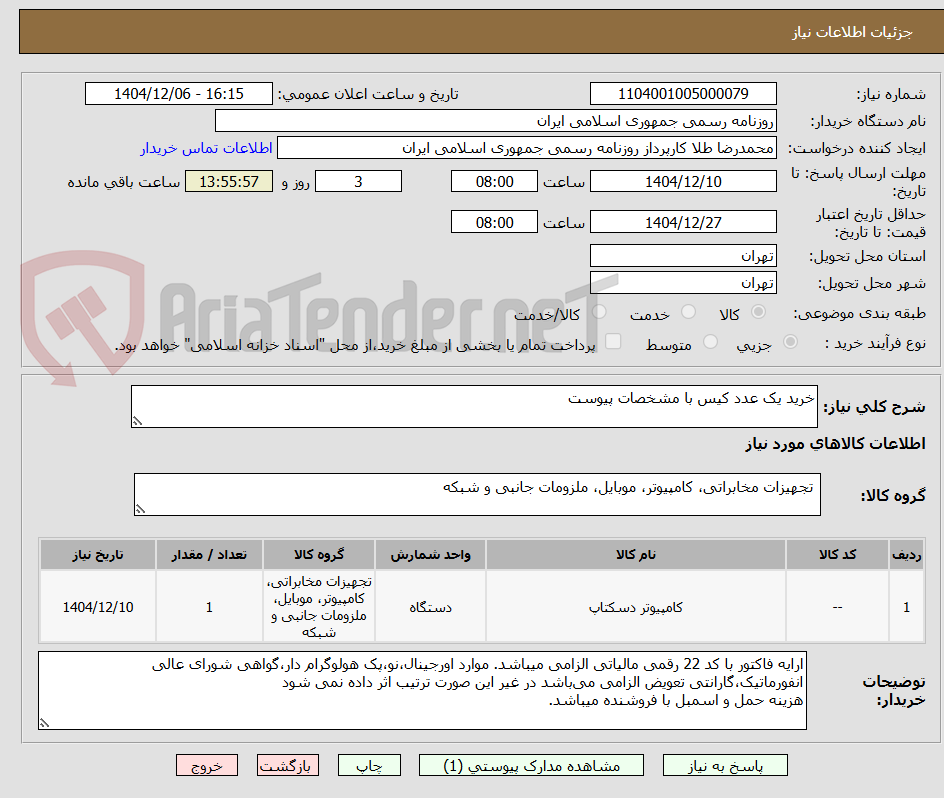The width and height of the screenshot is (944, 798).
Task: Click the کد کالا column header
Action: [x=837, y=555]
